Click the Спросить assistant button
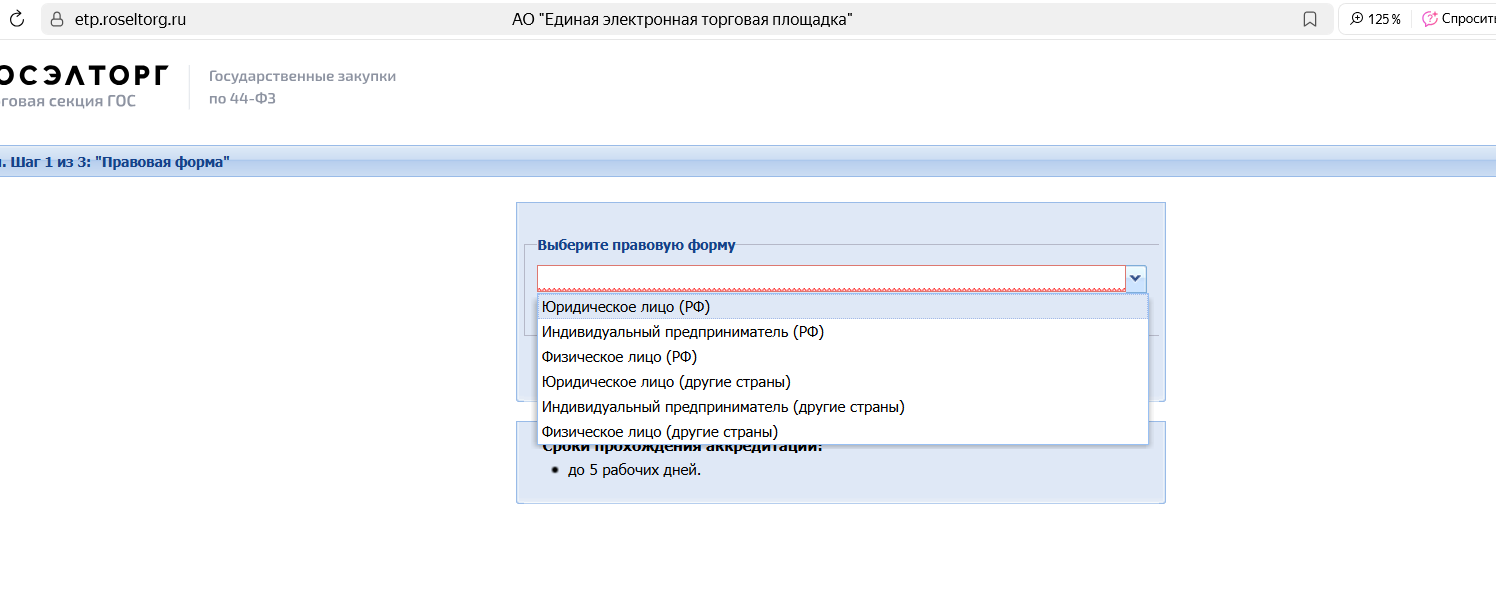Image resolution: width=1496 pixels, height=601 pixels. point(1458,19)
